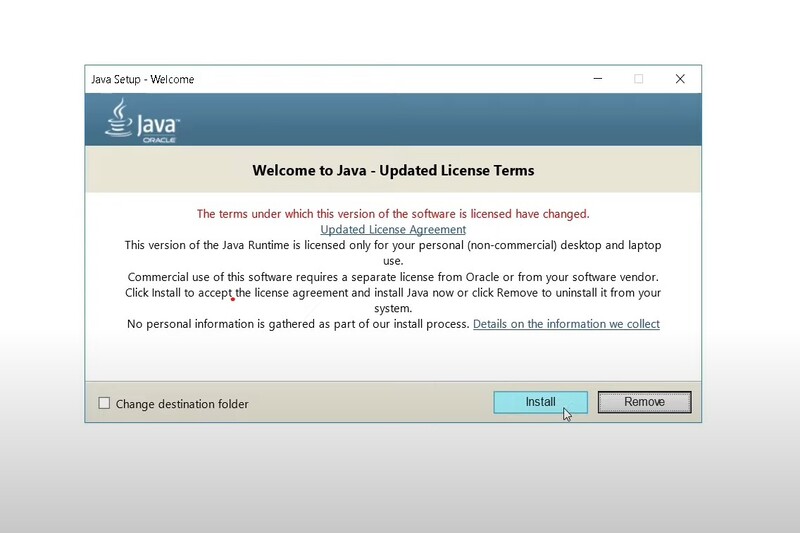Click the Java Setup - Welcome title

[143, 80]
